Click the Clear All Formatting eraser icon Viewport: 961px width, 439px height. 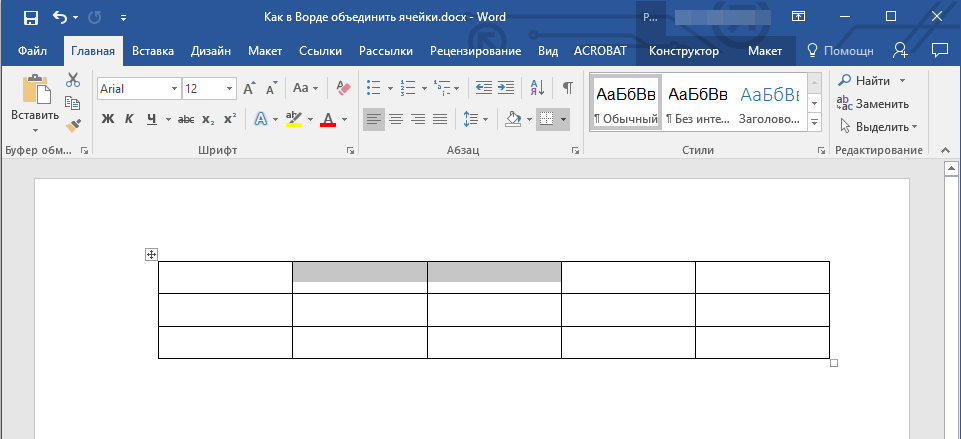click(x=345, y=88)
